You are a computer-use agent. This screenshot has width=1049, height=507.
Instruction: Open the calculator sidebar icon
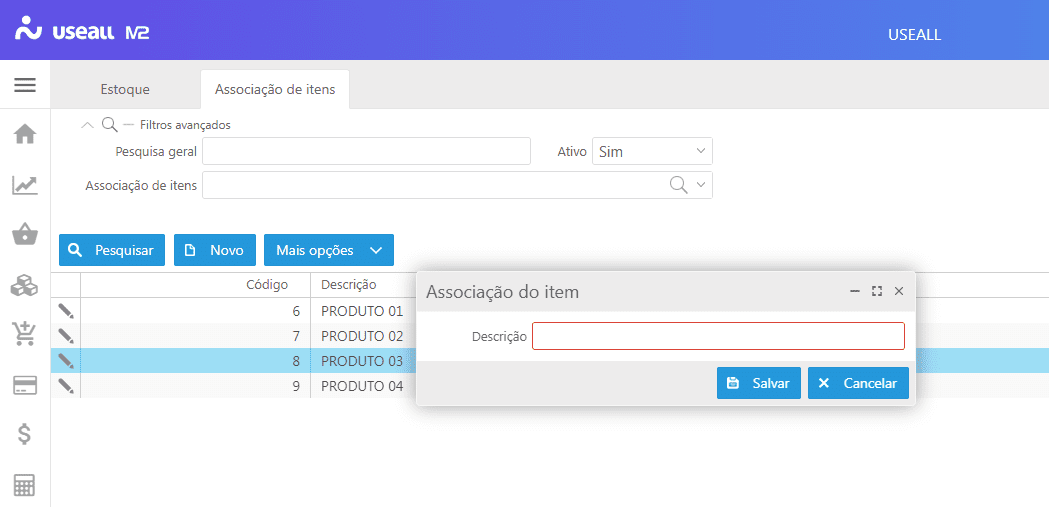(25, 485)
